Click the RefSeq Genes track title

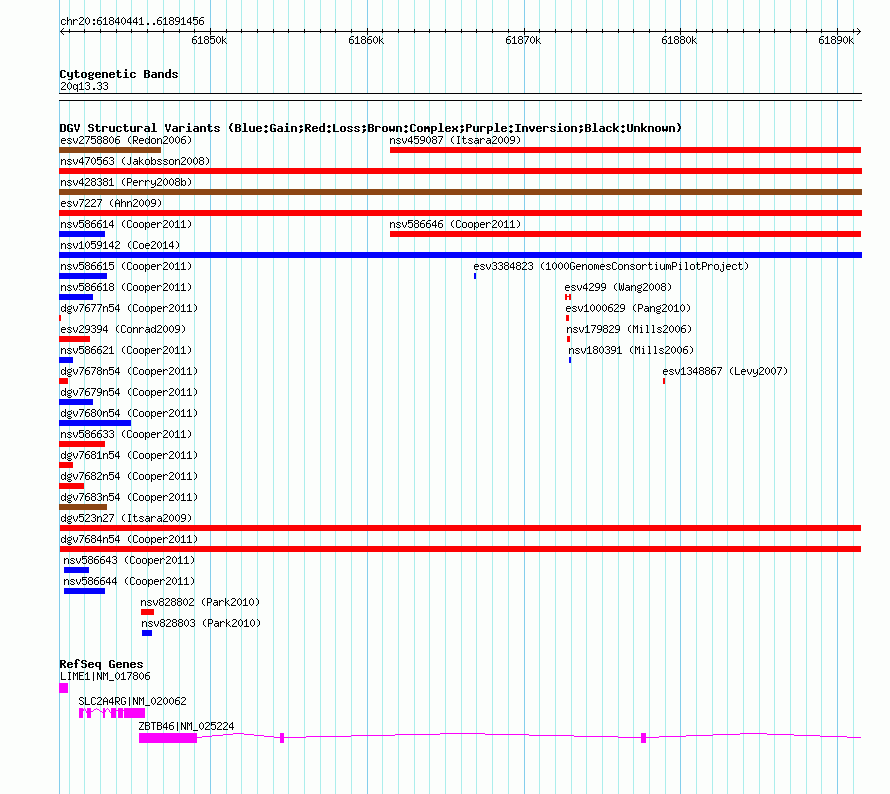(101, 664)
